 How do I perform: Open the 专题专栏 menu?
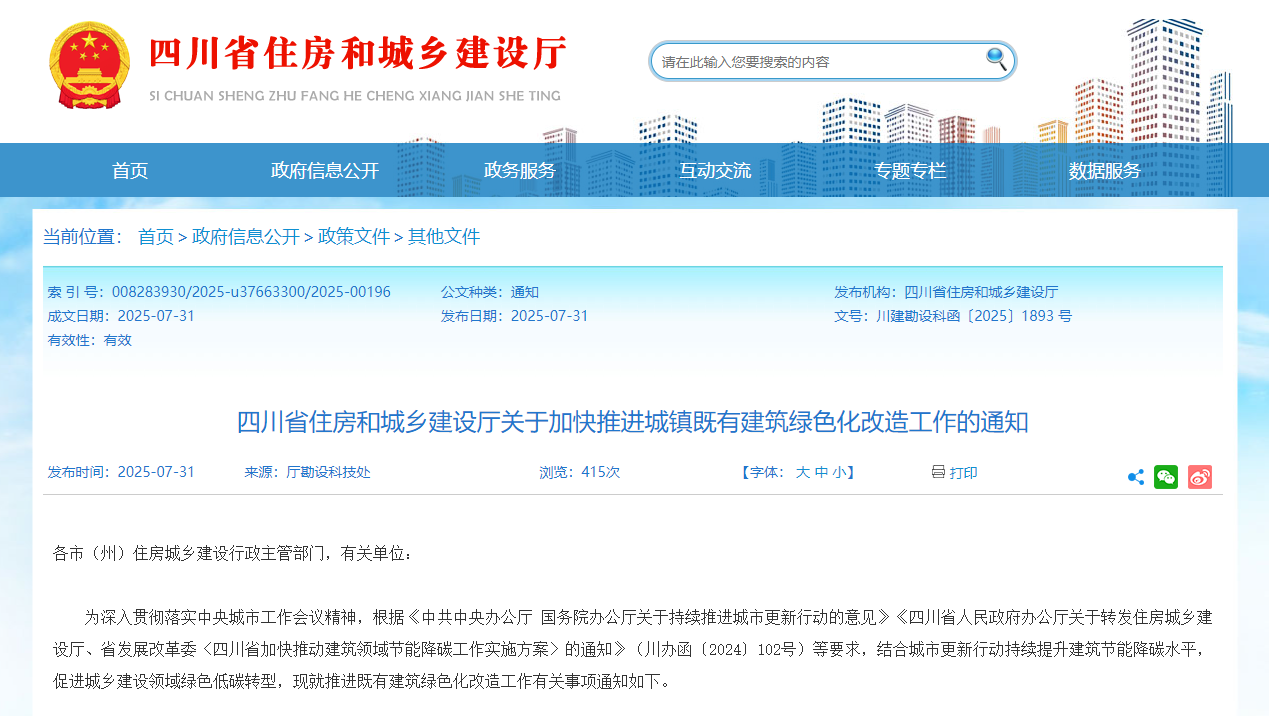tap(910, 170)
